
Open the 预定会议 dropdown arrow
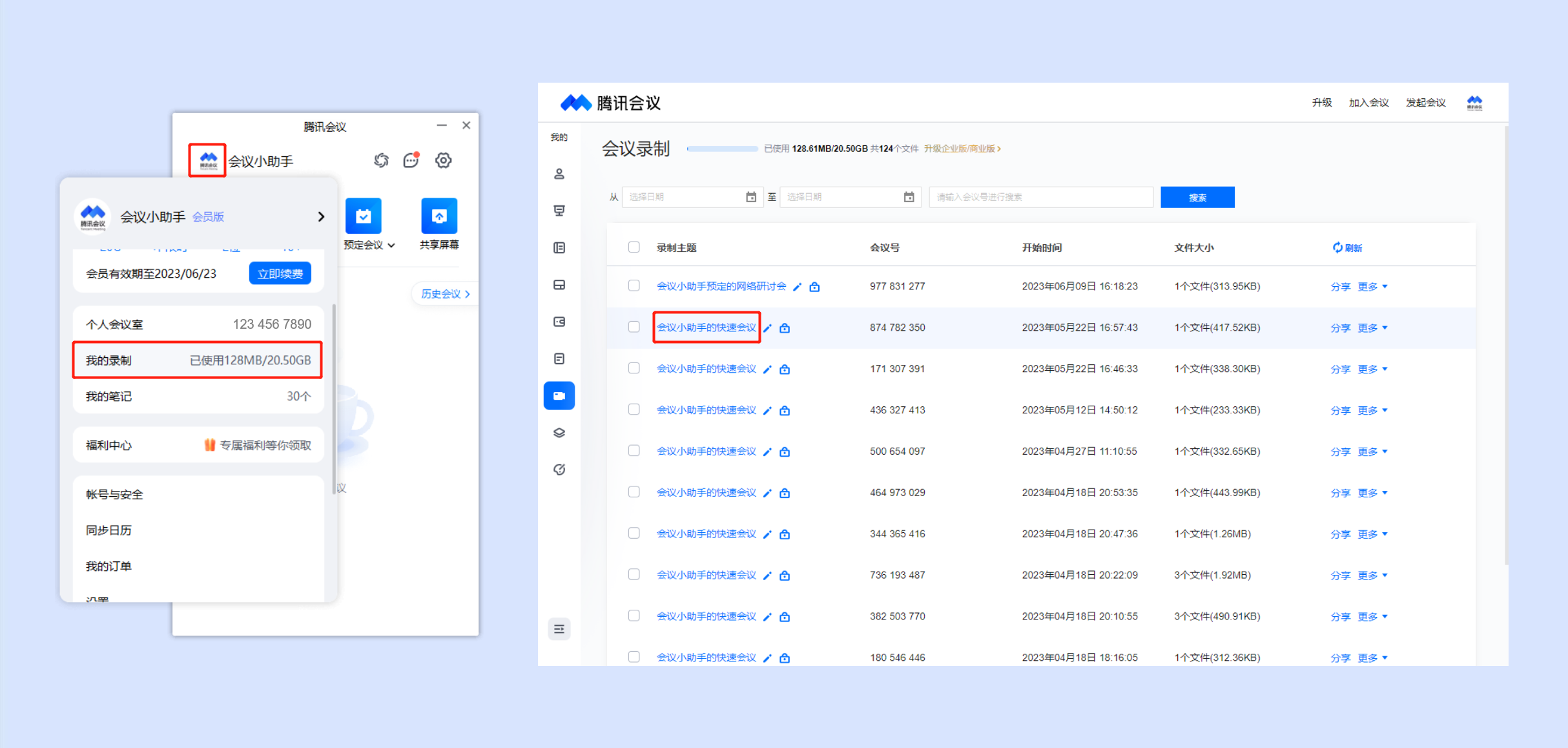point(391,245)
